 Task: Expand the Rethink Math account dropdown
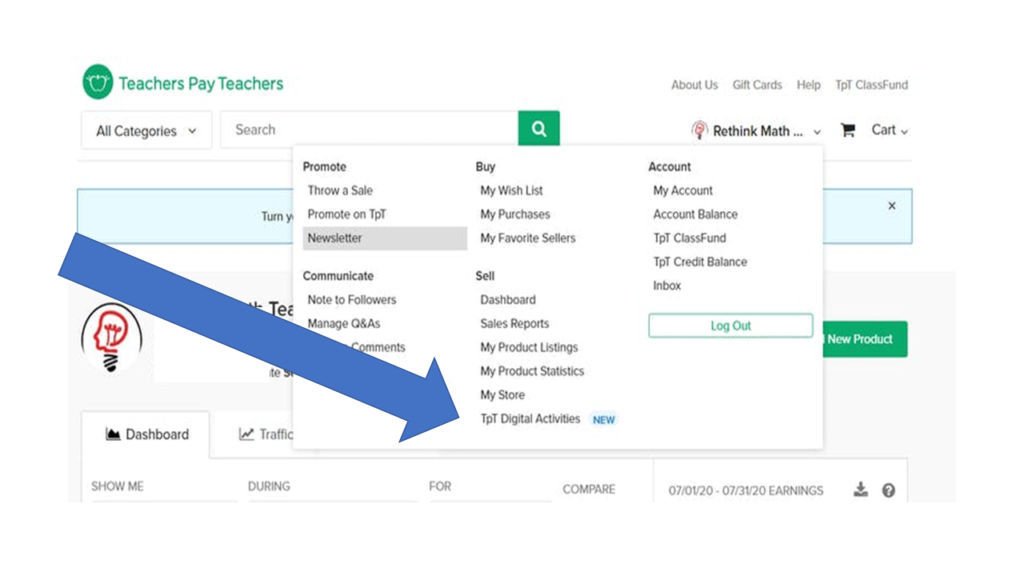point(817,132)
